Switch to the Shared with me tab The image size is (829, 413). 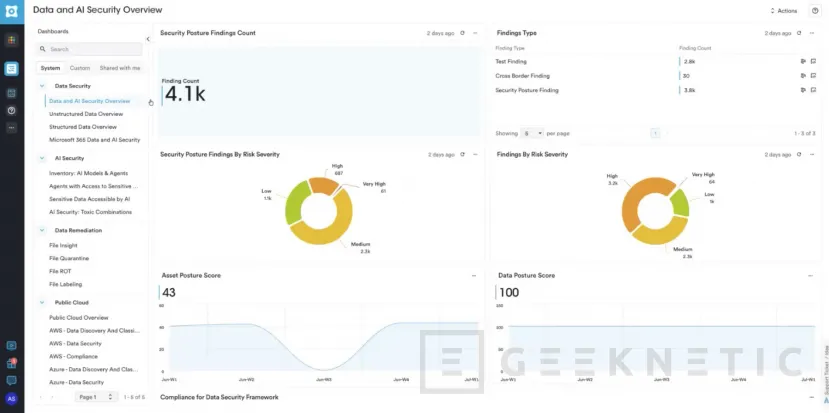(120, 68)
